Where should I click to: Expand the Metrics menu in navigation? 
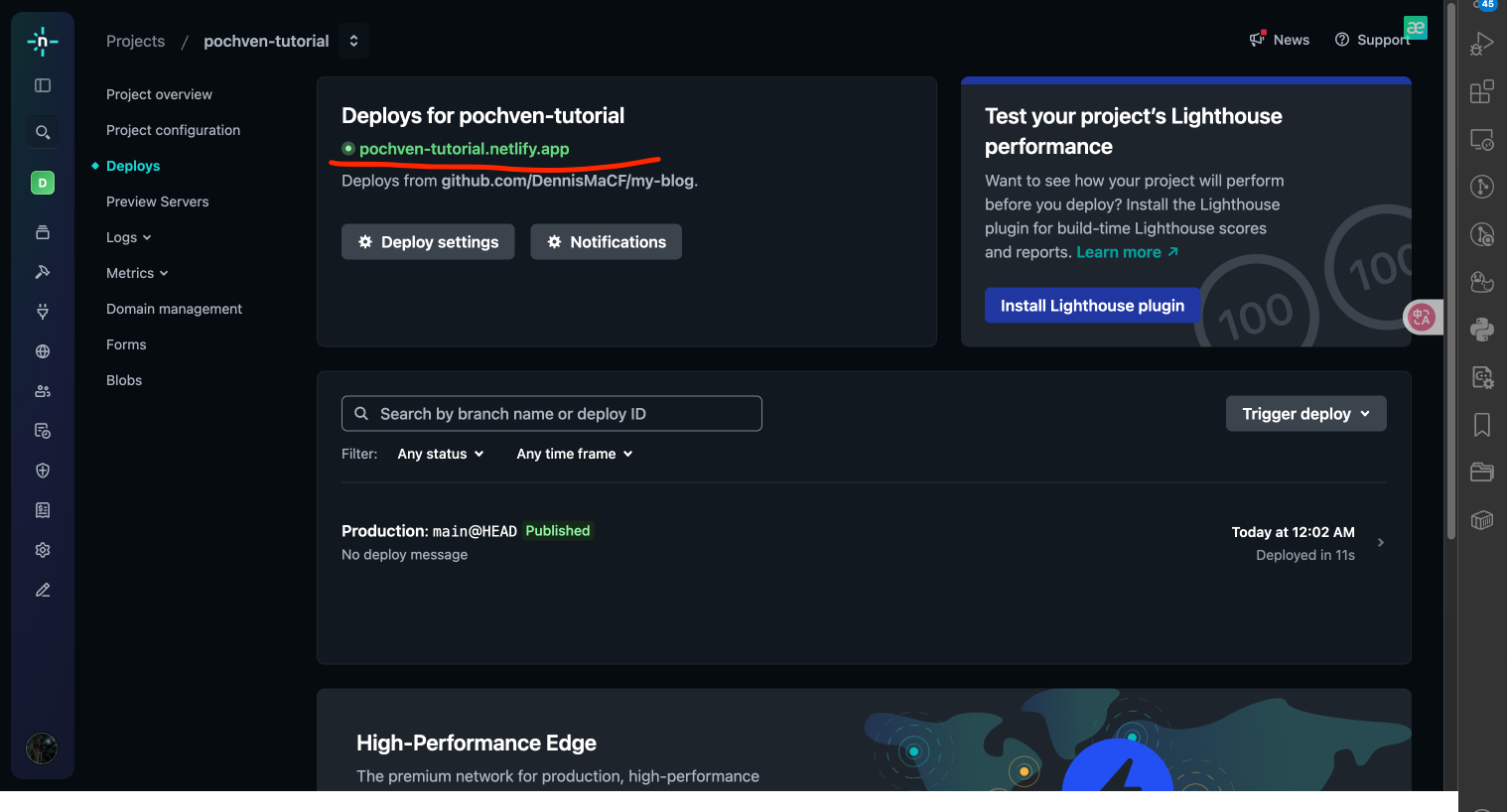click(x=137, y=273)
